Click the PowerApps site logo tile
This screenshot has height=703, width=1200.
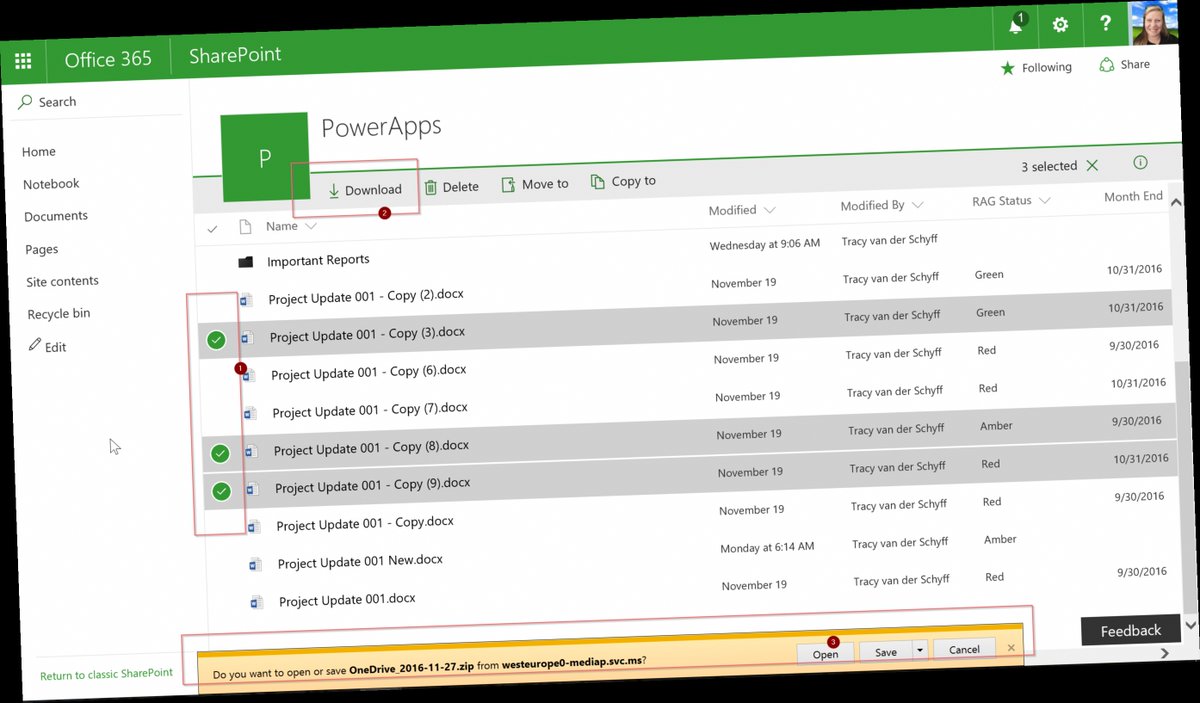tap(265, 158)
